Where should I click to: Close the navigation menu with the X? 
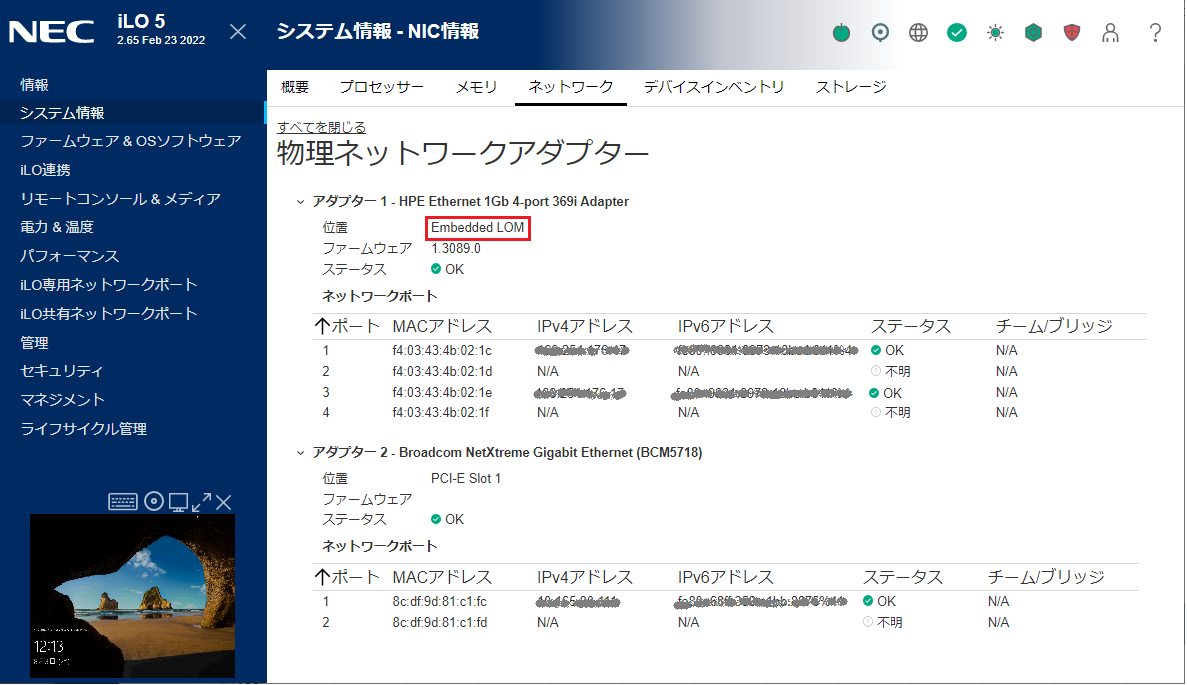coord(238,32)
